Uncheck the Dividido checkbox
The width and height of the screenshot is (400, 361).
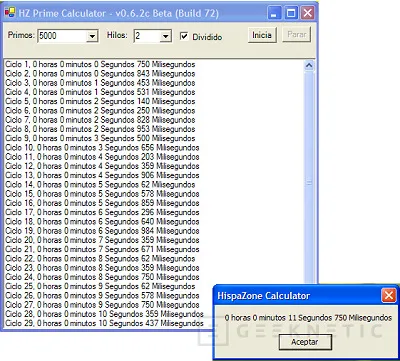point(184,36)
